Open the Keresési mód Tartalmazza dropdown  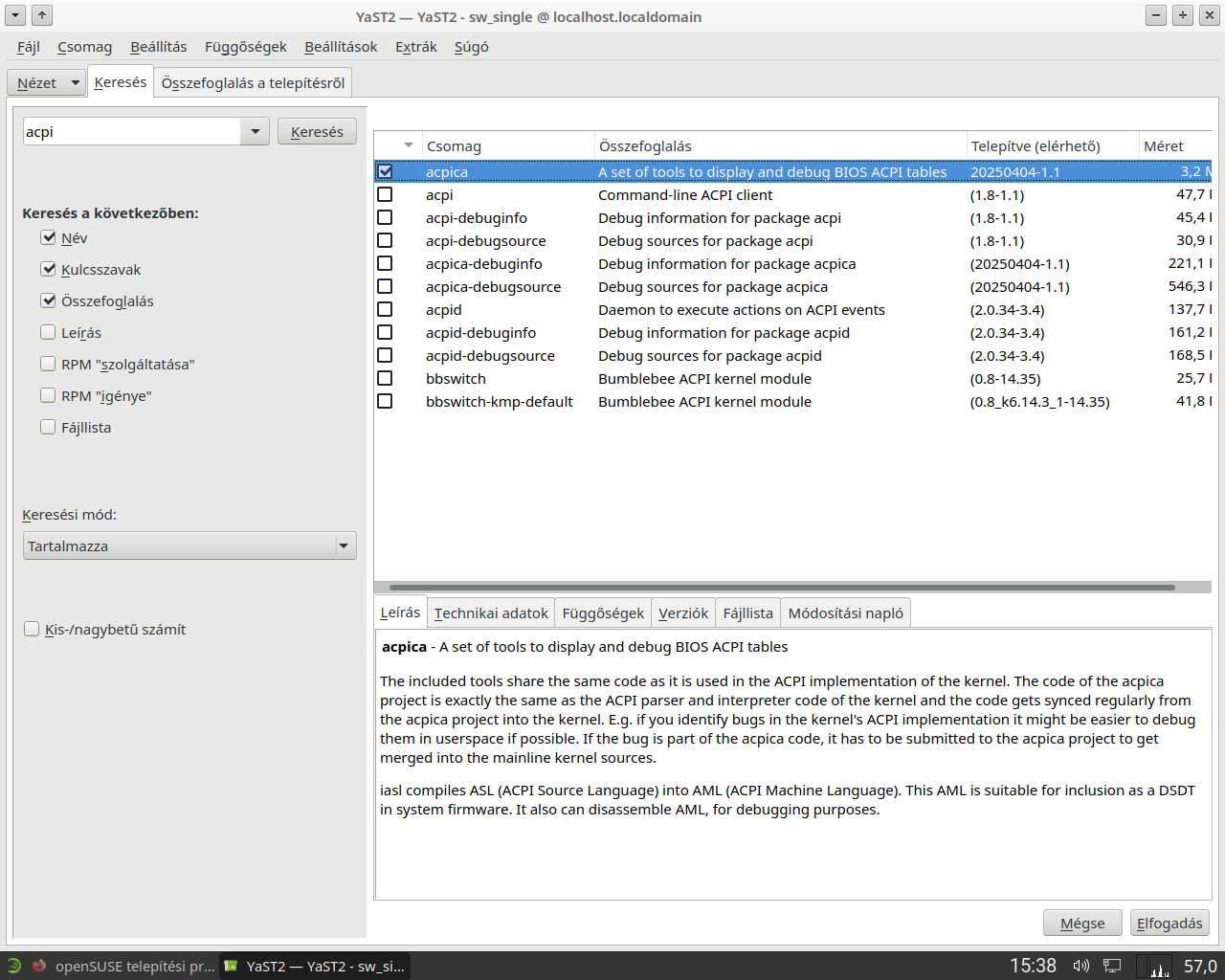189,546
